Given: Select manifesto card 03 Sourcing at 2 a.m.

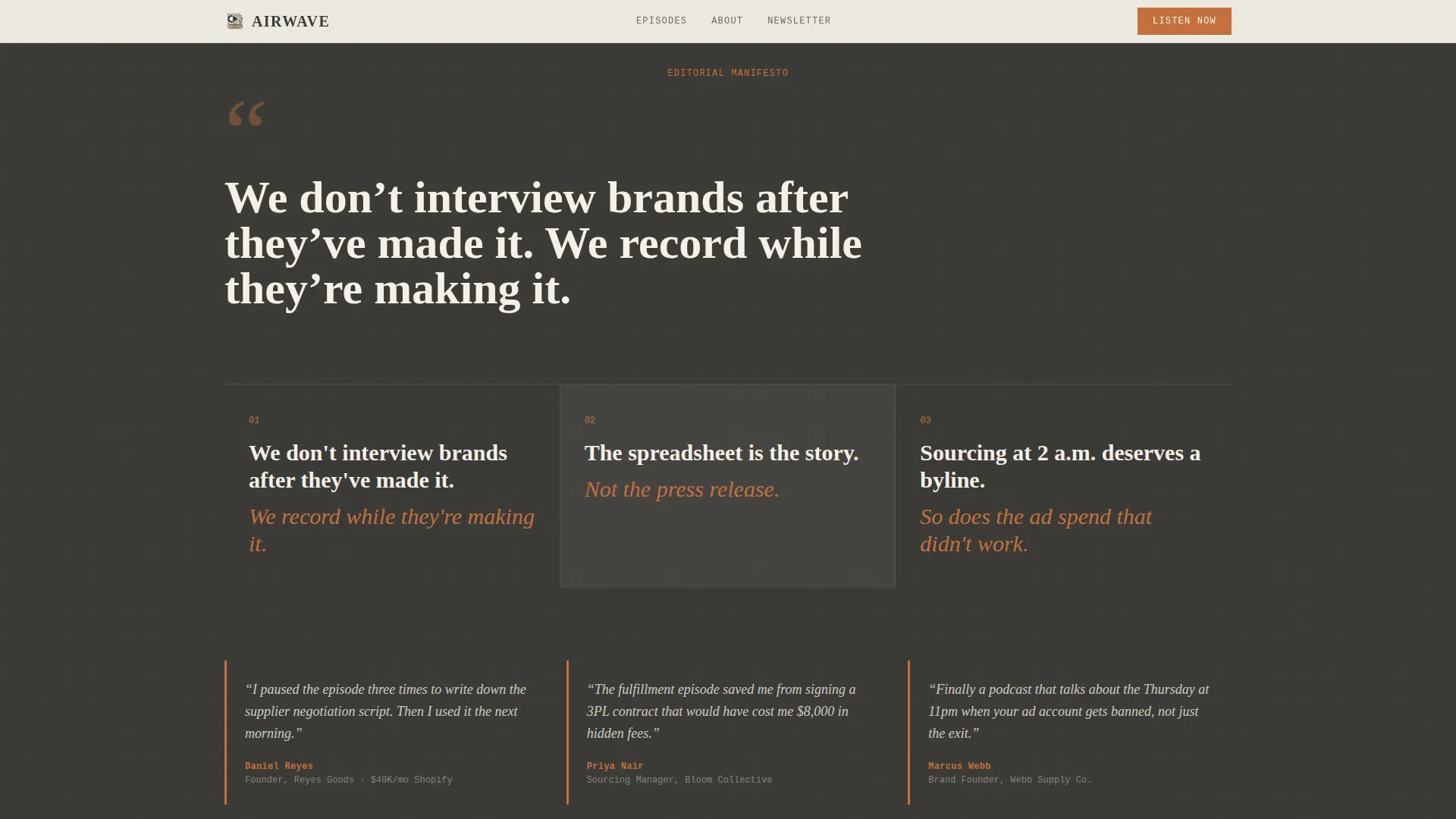Looking at the screenshot, I should [x=1063, y=485].
